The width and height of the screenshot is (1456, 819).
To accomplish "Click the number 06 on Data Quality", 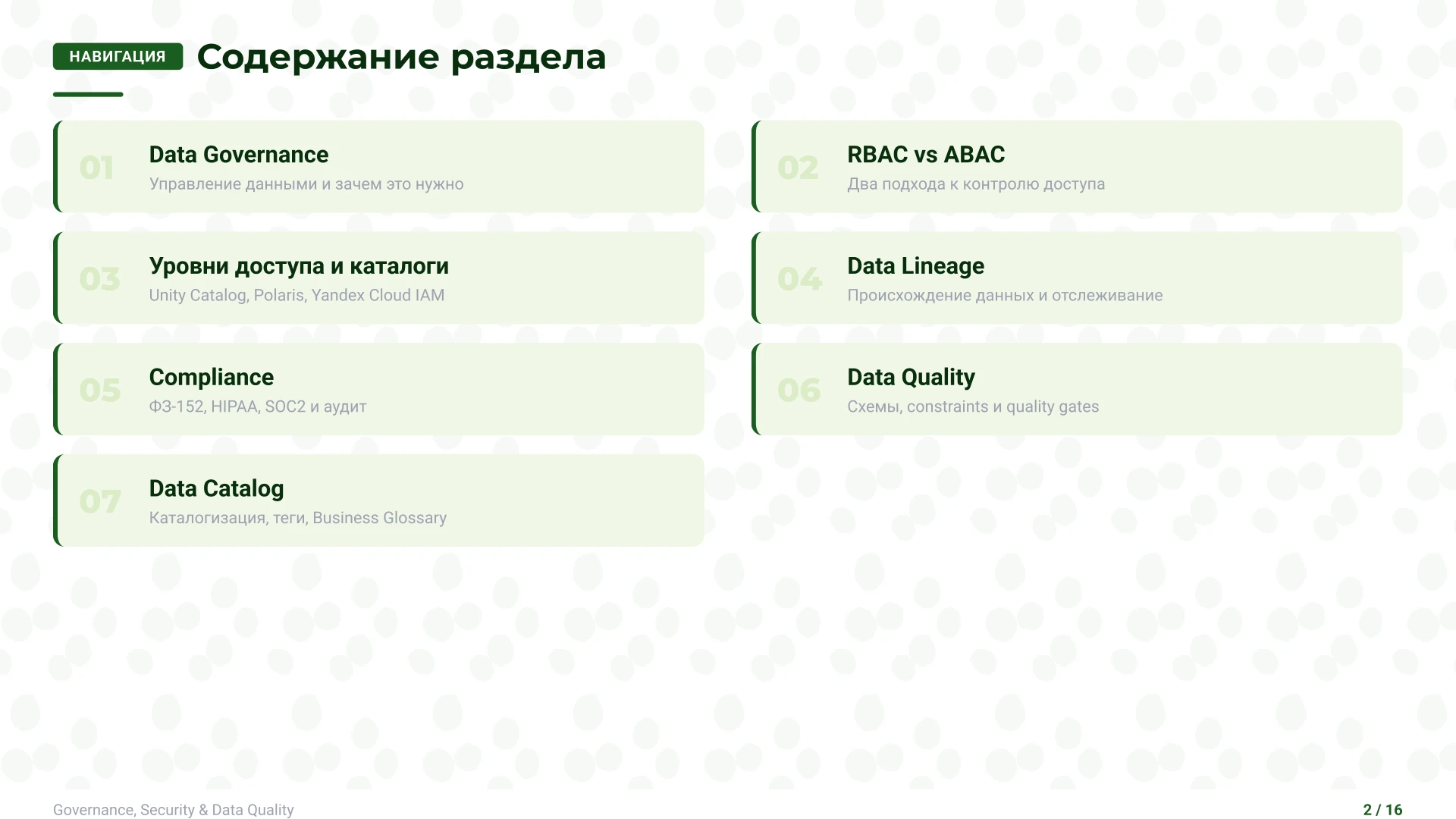I will coord(799,389).
